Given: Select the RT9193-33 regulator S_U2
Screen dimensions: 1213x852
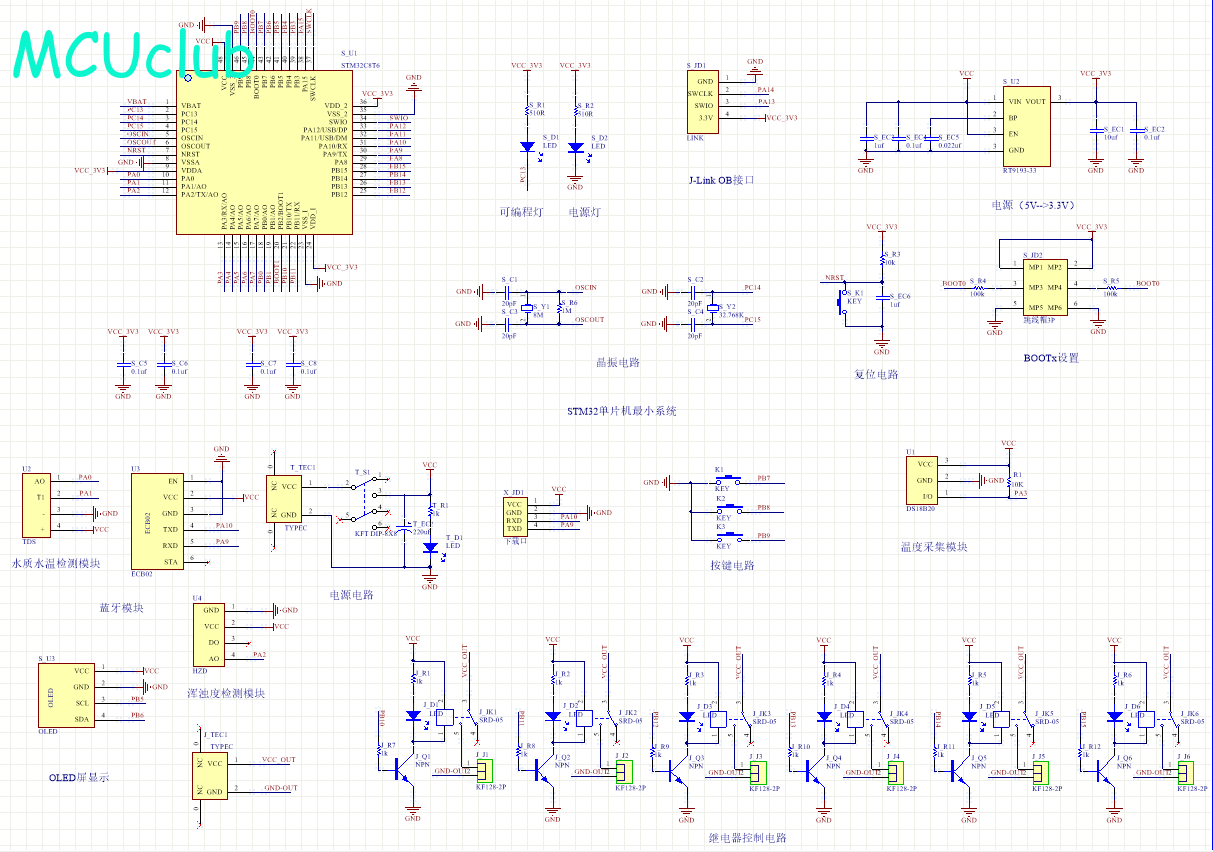Looking at the screenshot, I should coord(1026,125).
